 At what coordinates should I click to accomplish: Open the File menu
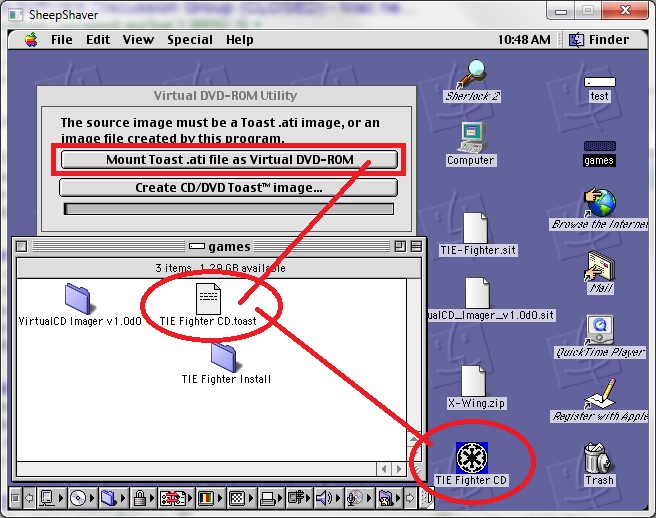62,40
